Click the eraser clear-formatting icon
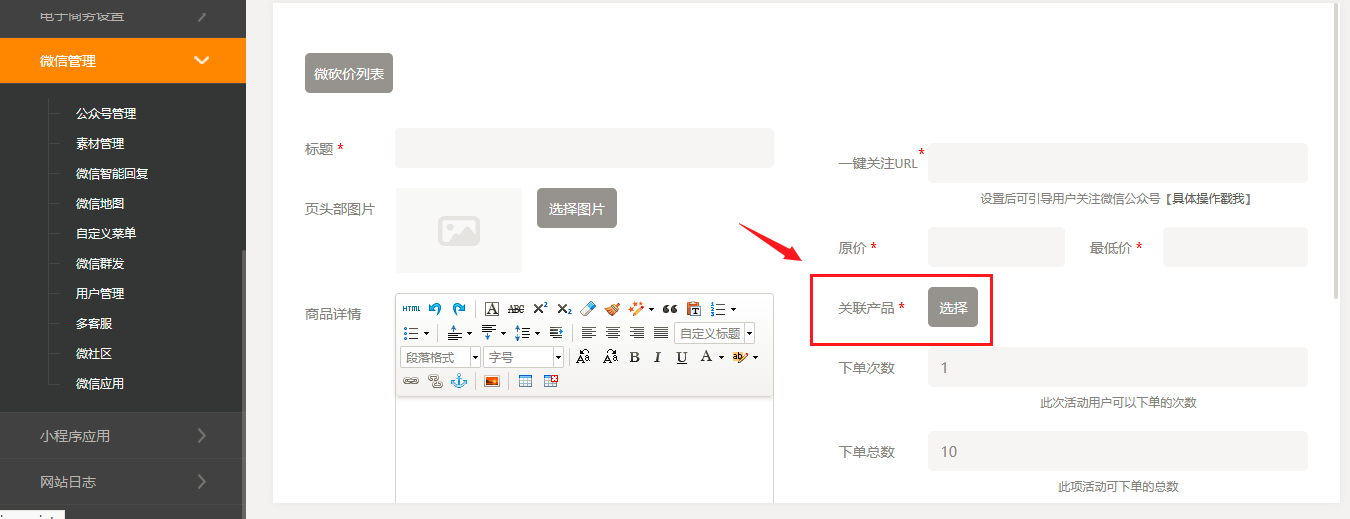This screenshot has height=519, width=1350. (x=588, y=309)
